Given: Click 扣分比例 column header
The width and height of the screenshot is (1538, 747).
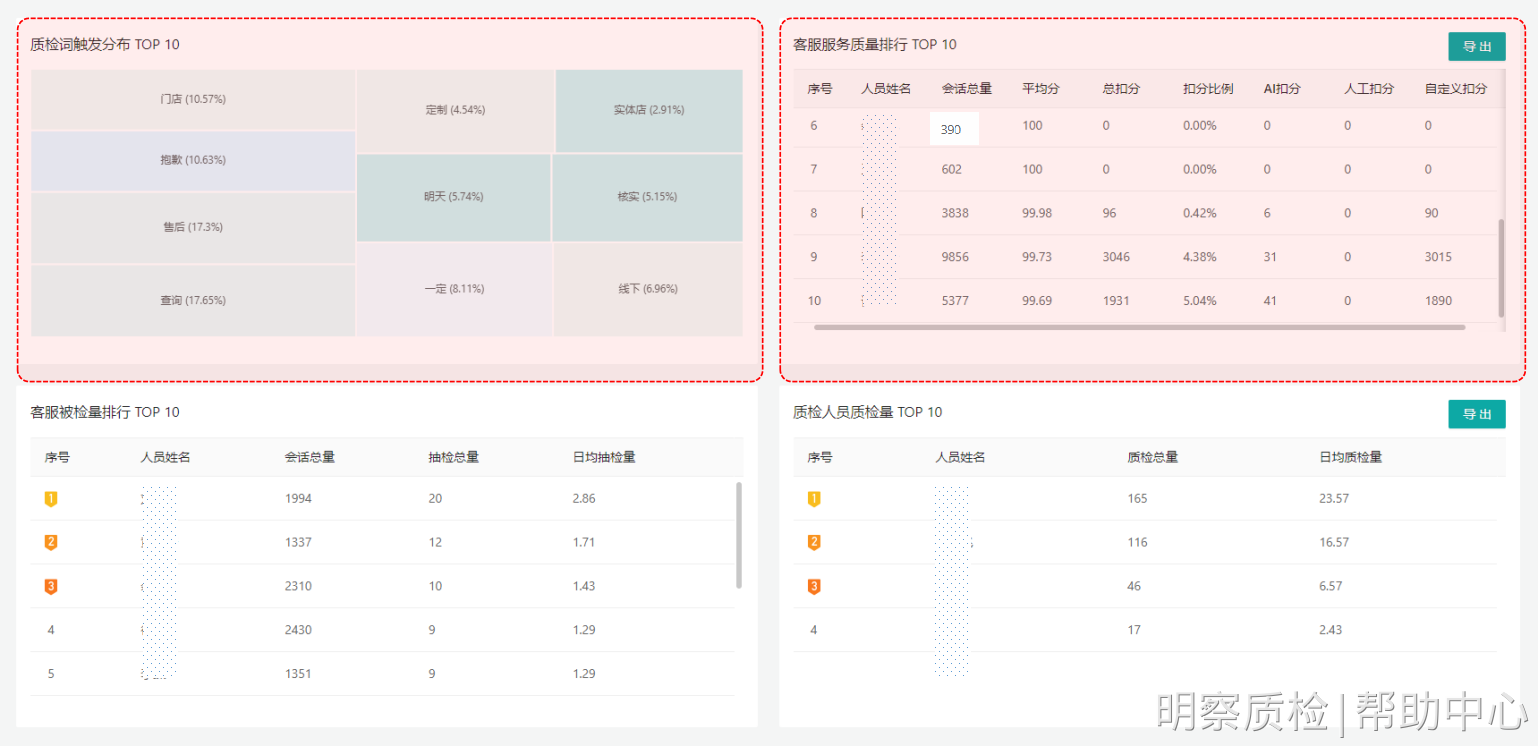Looking at the screenshot, I should (1208, 89).
